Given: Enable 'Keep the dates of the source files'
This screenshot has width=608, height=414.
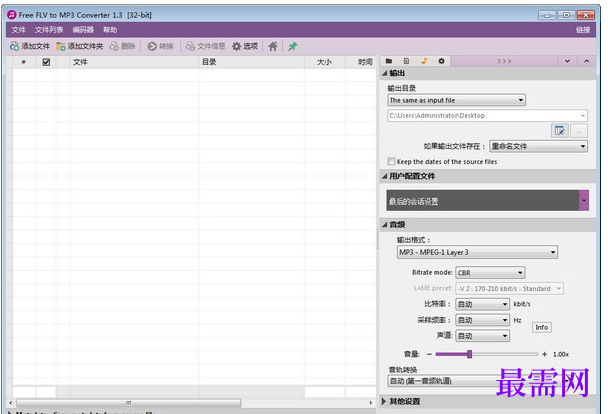Looking at the screenshot, I should pos(391,161).
